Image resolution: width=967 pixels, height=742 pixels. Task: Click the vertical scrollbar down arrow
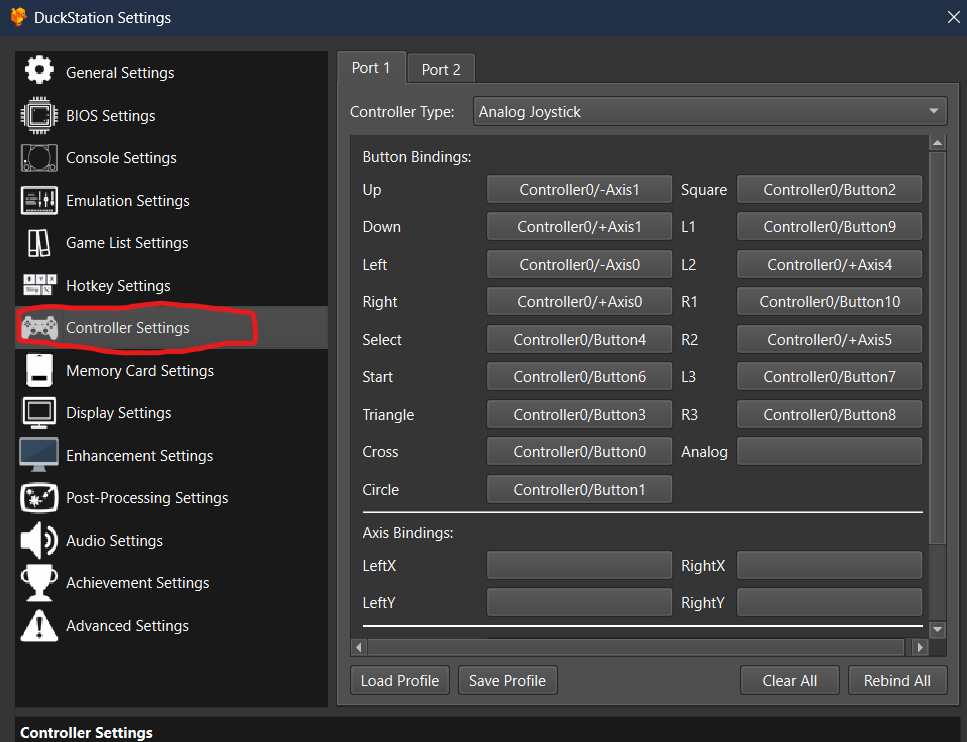(x=937, y=630)
